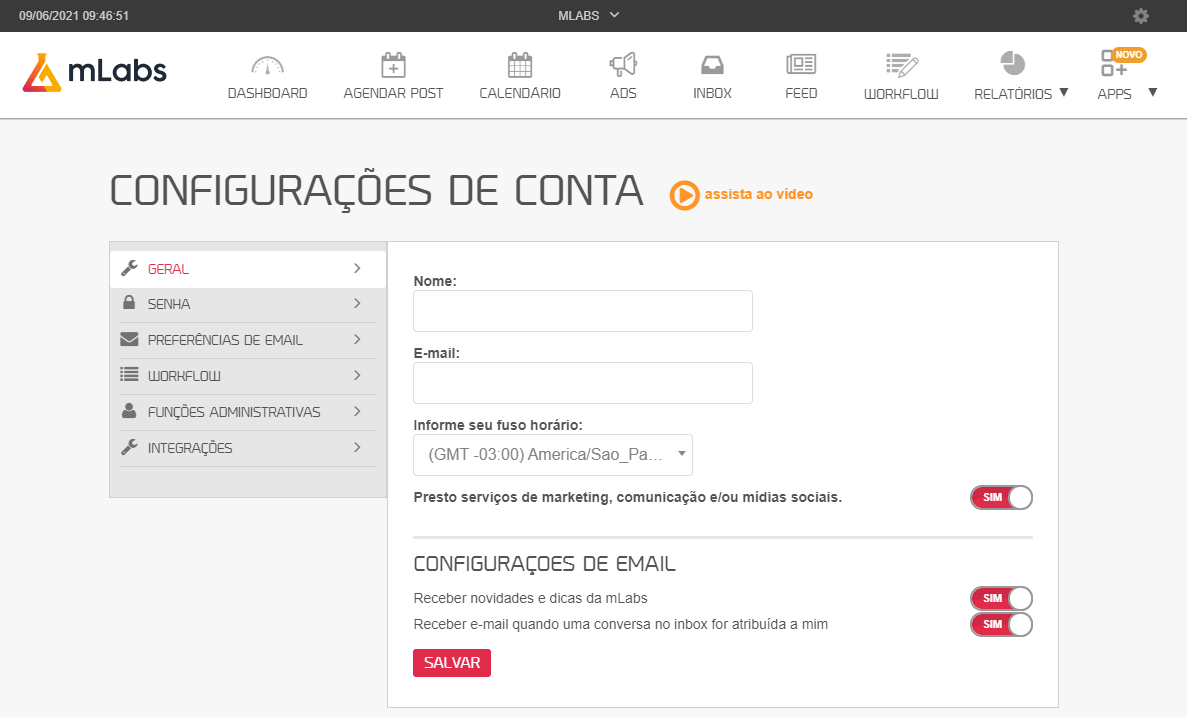Click inside the Nome input field
1187x717 pixels.
[583, 311]
